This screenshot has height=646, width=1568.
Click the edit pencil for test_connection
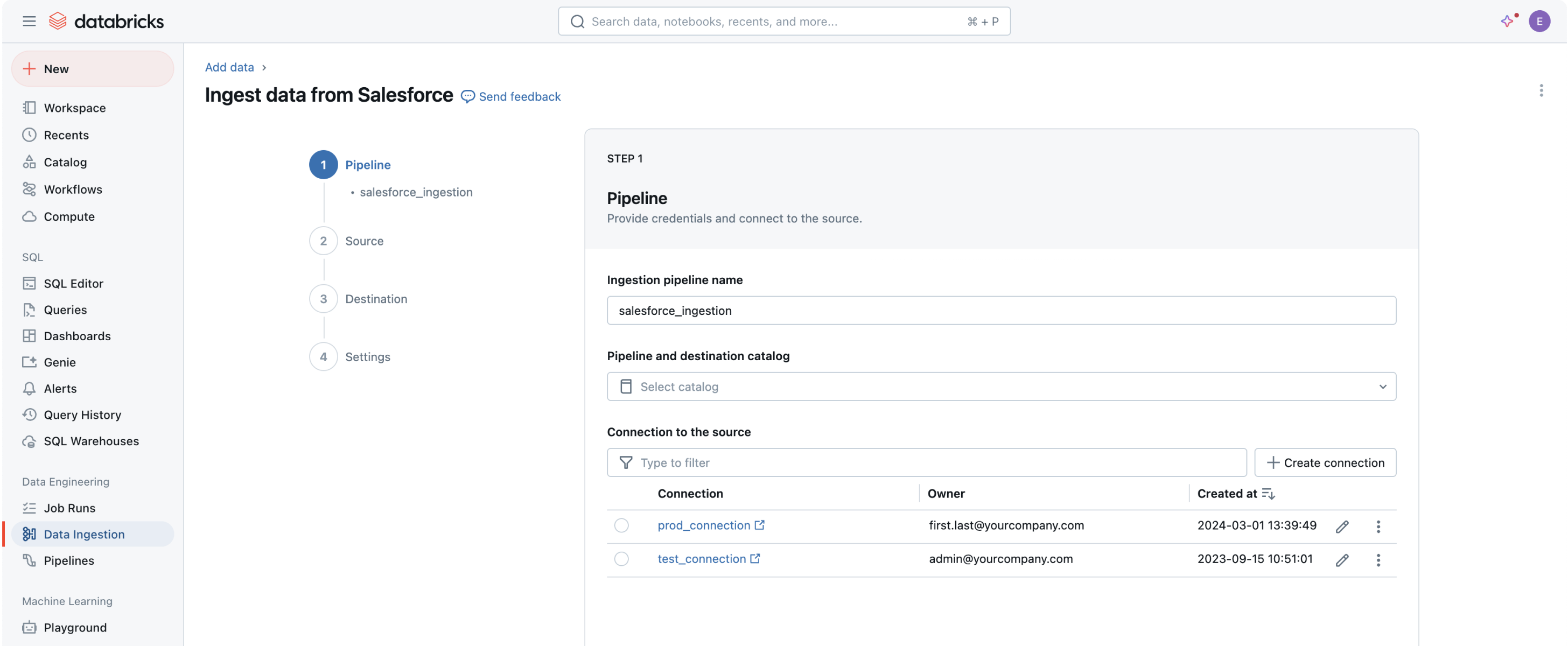[x=1342, y=560]
